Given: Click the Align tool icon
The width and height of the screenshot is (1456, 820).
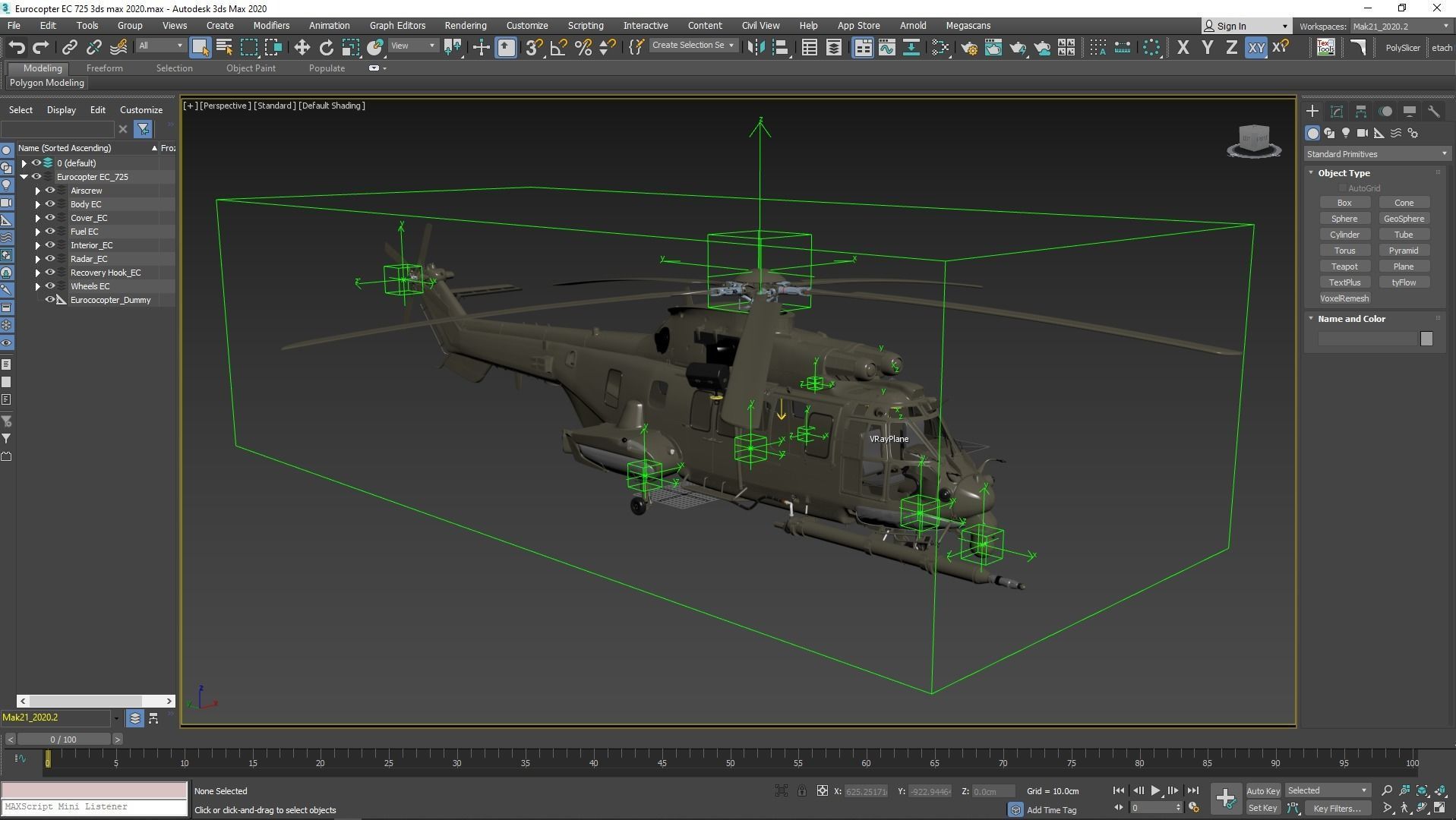Looking at the screenshot, I should pyautogui.click(x=780, y=47).
